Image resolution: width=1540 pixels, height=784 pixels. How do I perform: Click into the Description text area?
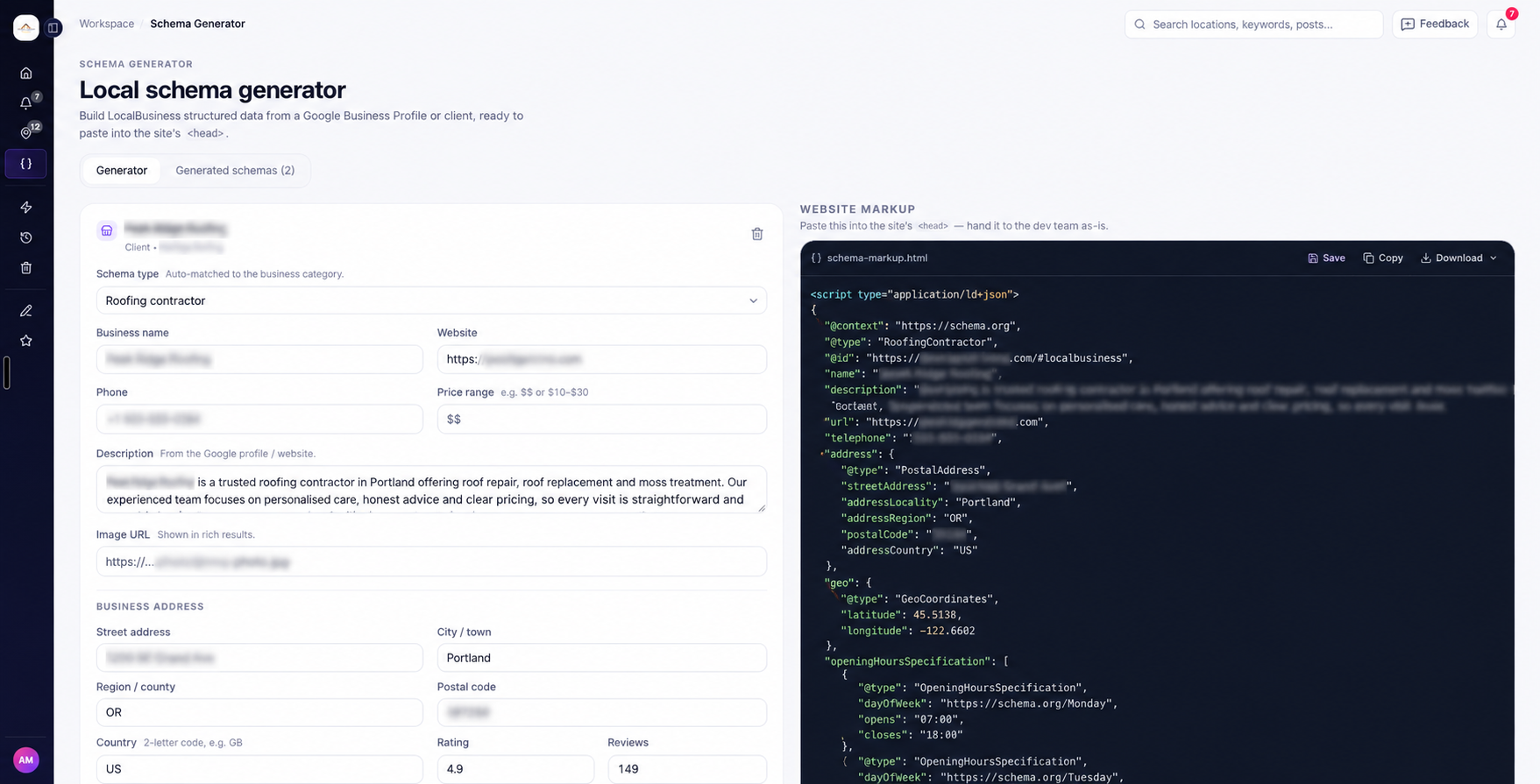tap(431, 489)
